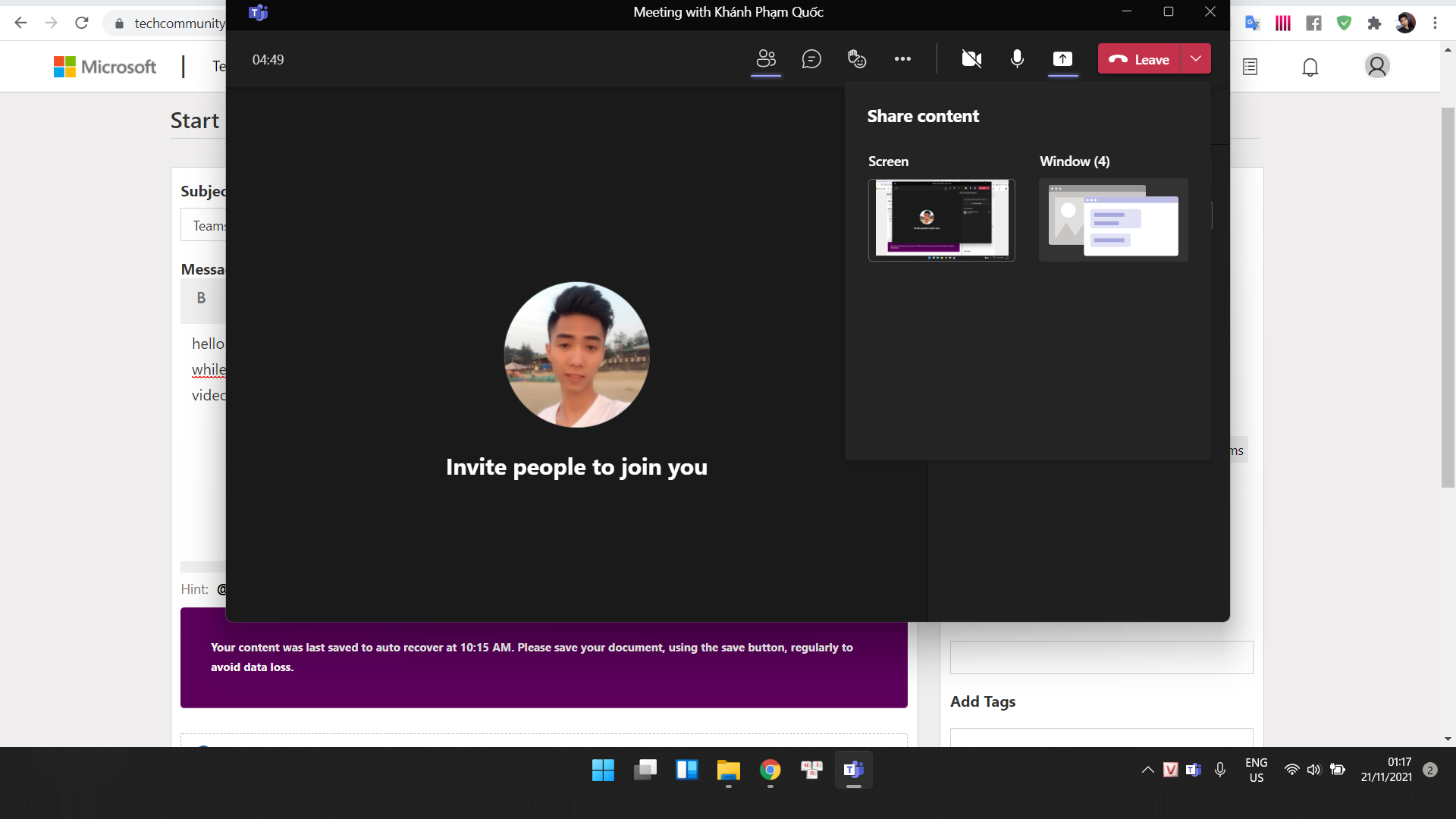1456x819 pixels.
Task: Raise your hand in the meeting
Action: (857, 59)
